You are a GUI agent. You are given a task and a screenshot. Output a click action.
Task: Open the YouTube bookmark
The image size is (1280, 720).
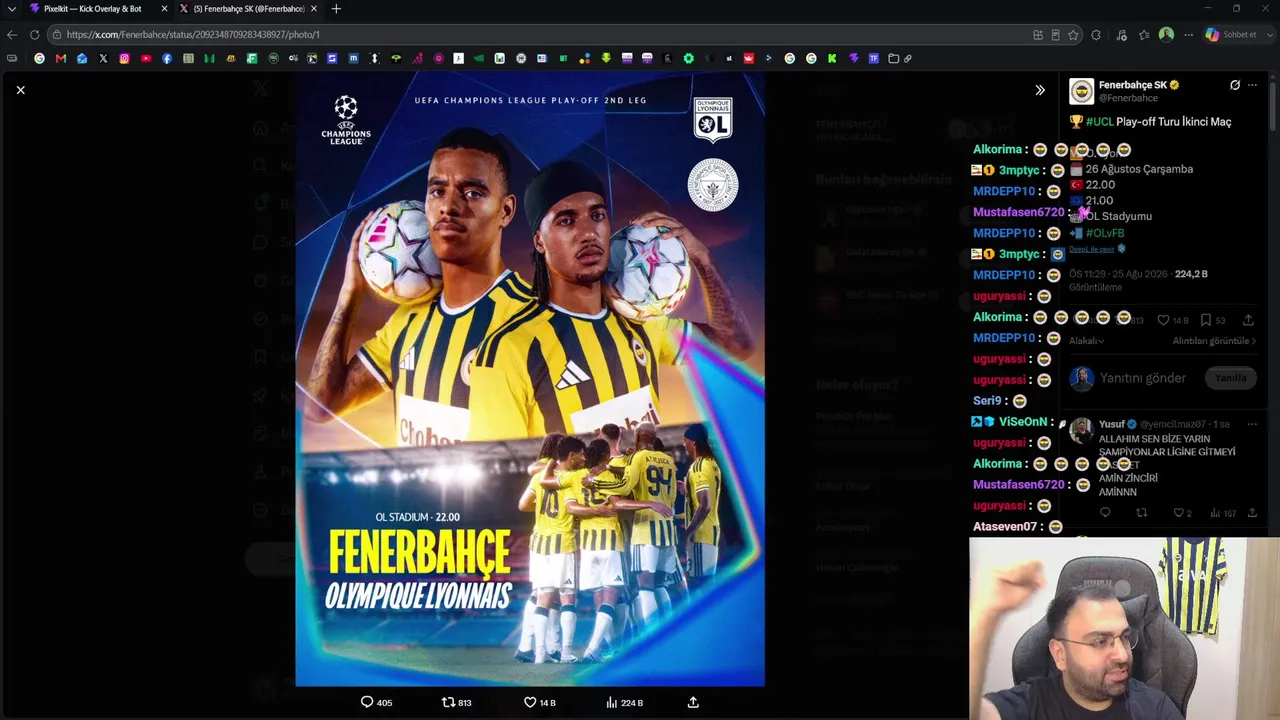coord(146,58)
